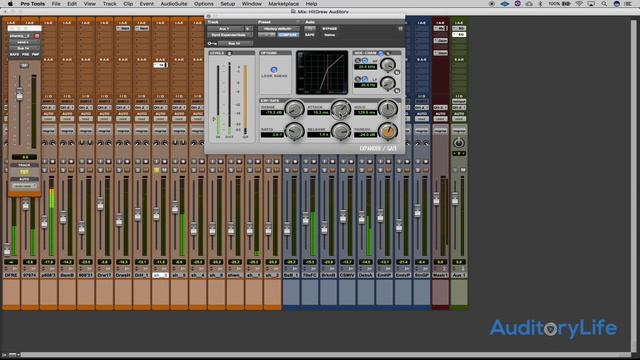Click the orange Thresh knob
Viewport: 640px width, 360px height.
coord(388,131)
